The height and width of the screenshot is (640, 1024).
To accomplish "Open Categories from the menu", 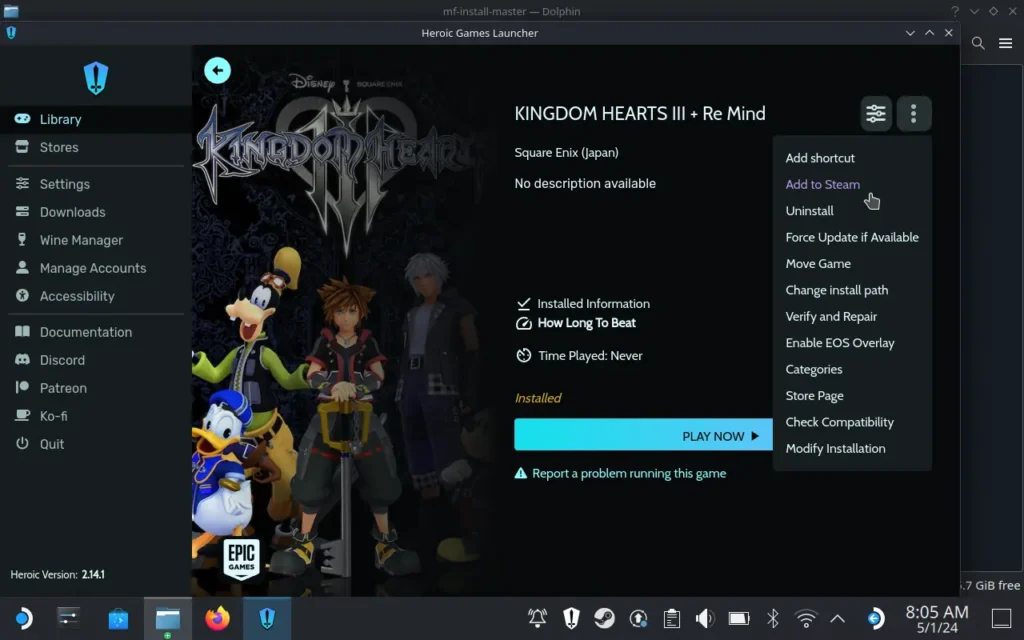I will [852, 370].
